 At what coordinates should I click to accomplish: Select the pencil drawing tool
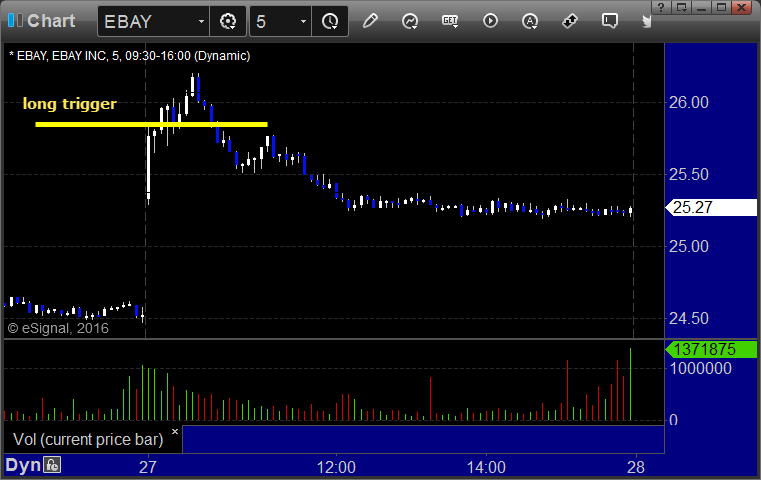(x=370, y=21)
